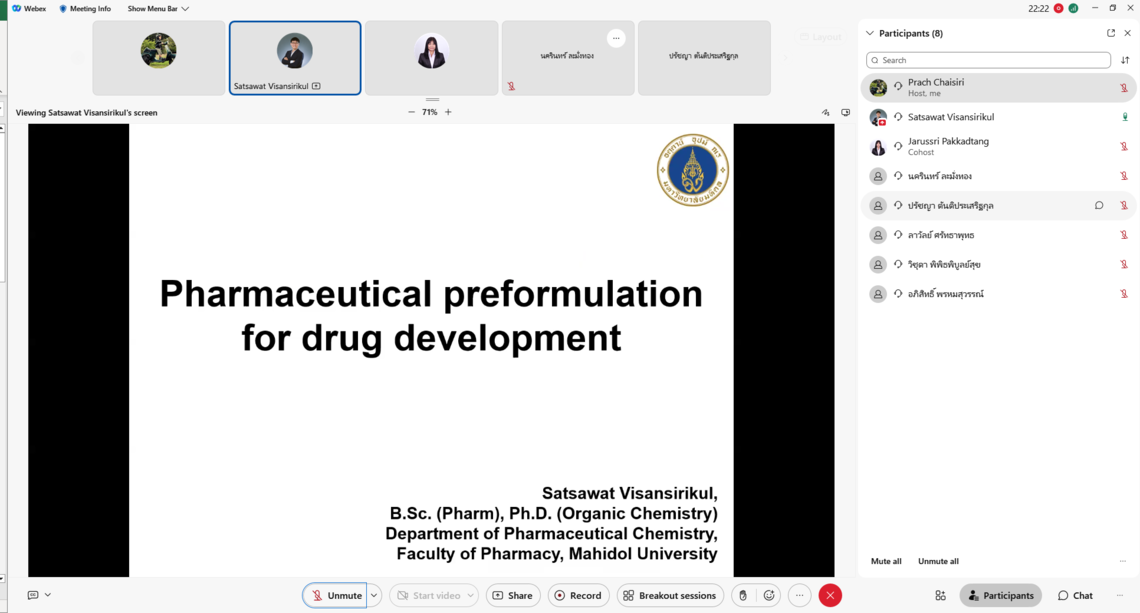Open Meeting Info
The height and width of the screenshot is (613, 1140).
(x=84, y=9)
